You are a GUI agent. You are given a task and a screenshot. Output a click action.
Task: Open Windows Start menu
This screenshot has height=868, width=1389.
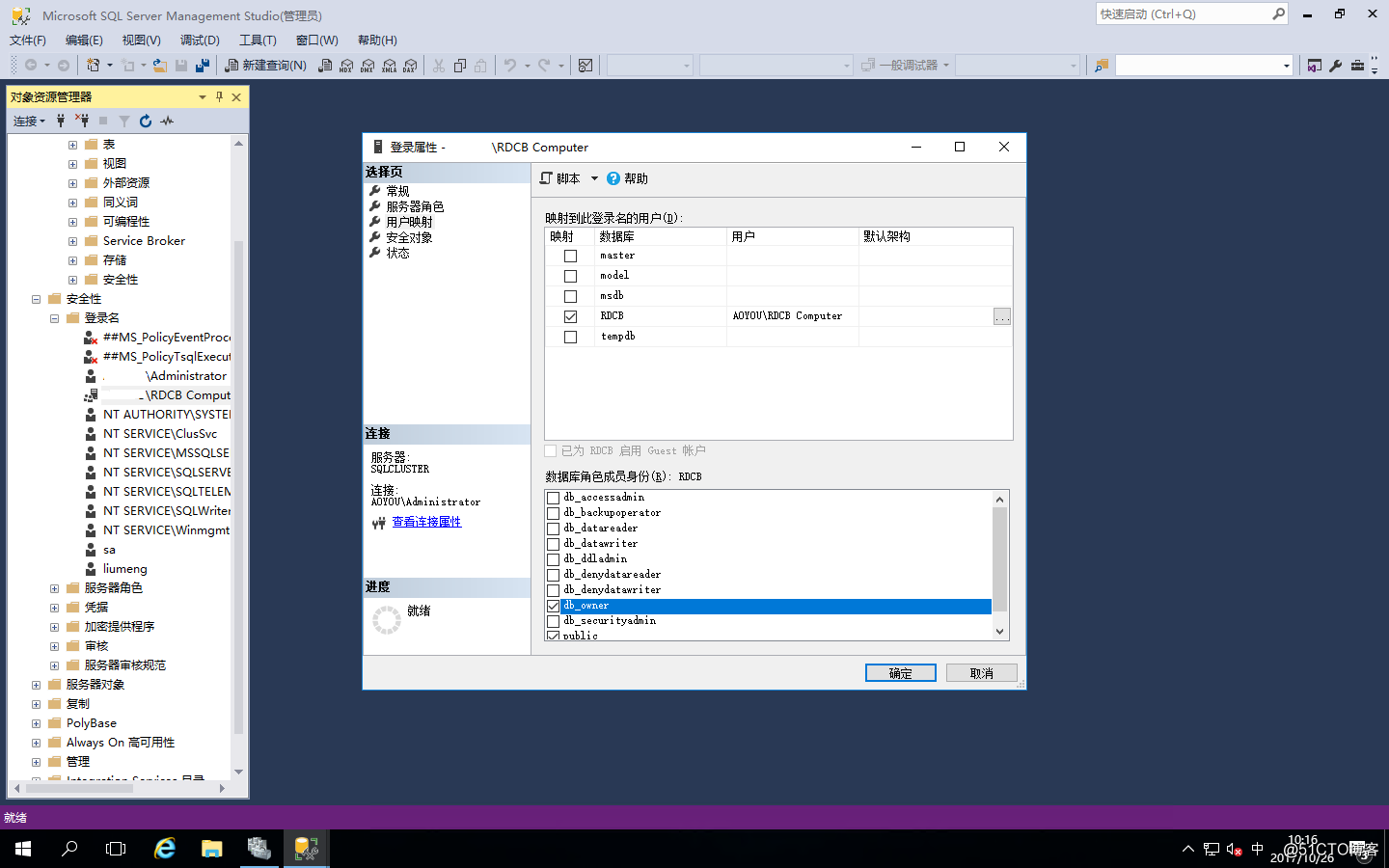[x=23, y=849]
